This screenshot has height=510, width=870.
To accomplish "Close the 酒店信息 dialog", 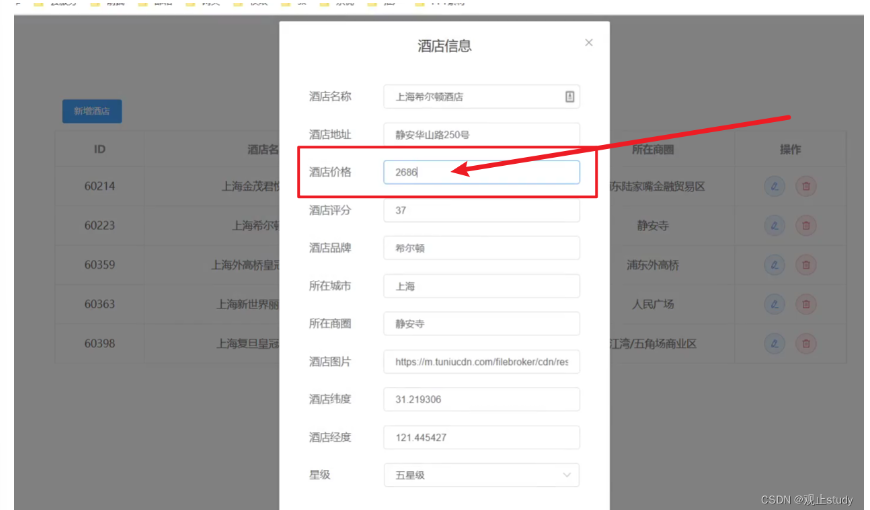I will (589, 43).
